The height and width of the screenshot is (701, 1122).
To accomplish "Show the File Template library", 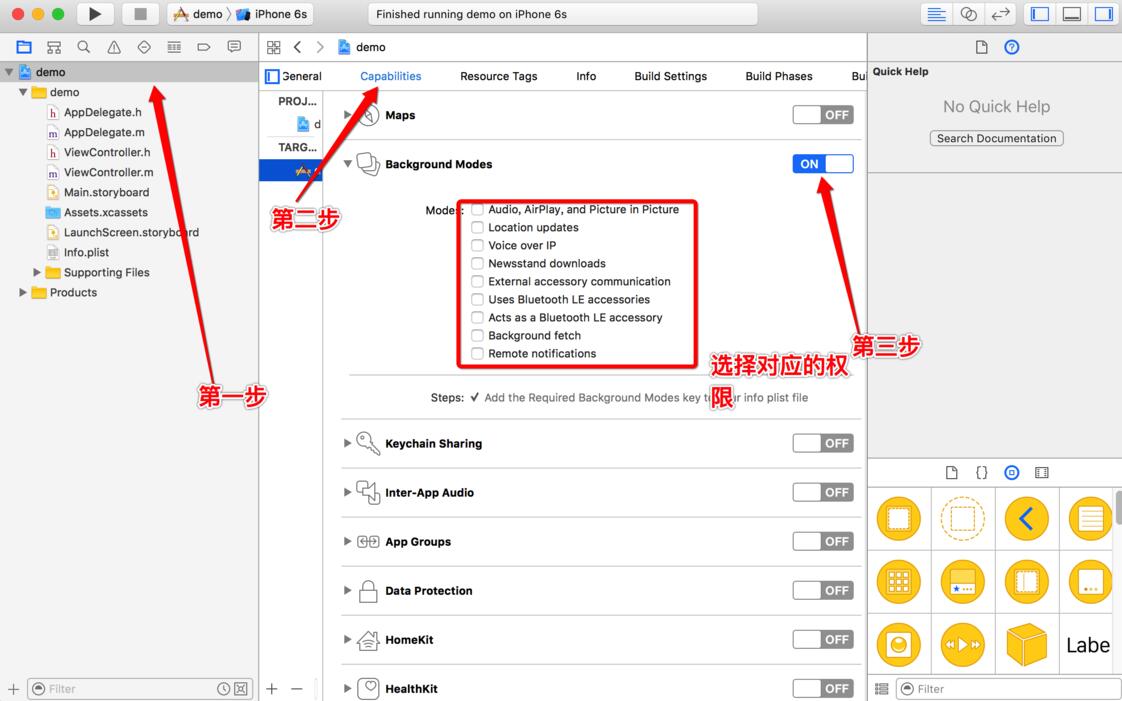I will point(952,472).
